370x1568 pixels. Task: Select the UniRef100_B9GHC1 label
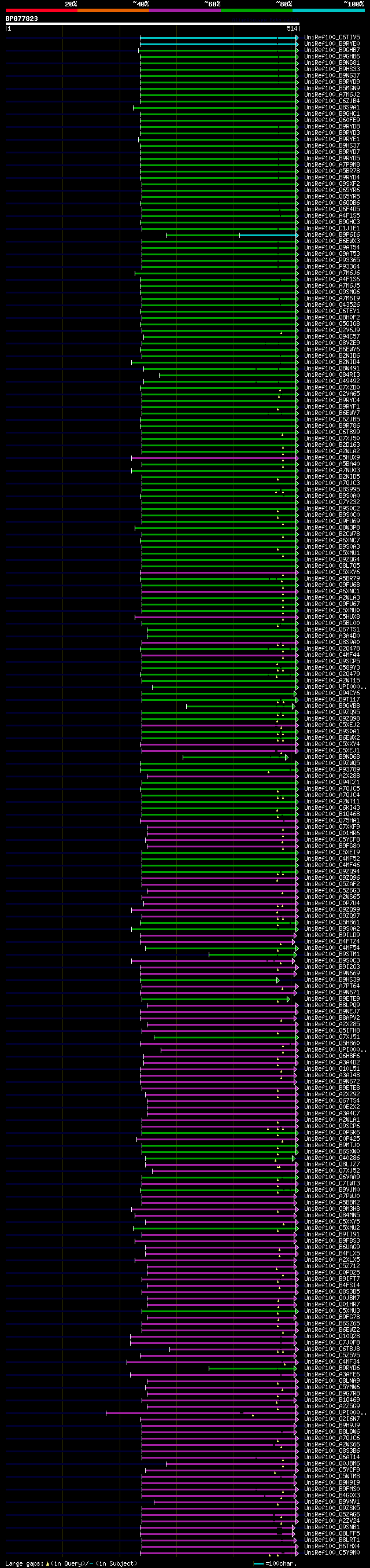pyautogui.click(x=332, y=114)
